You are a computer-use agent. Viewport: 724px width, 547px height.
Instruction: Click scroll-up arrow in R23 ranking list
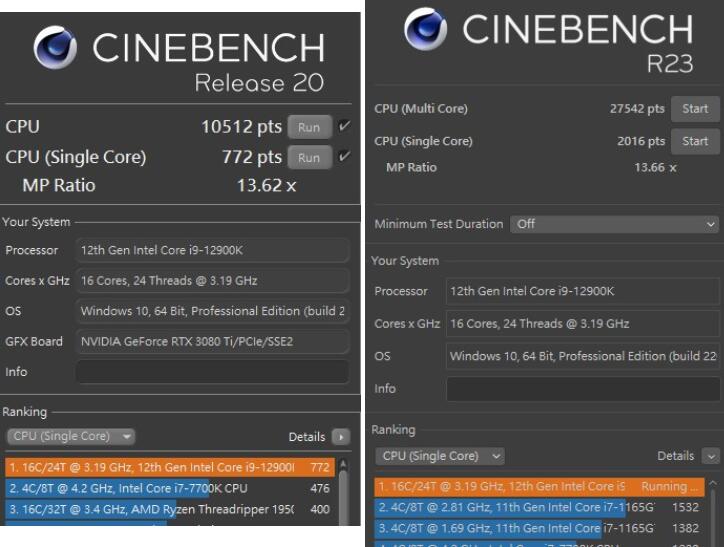pyautogui.click(x=713, y=484)
